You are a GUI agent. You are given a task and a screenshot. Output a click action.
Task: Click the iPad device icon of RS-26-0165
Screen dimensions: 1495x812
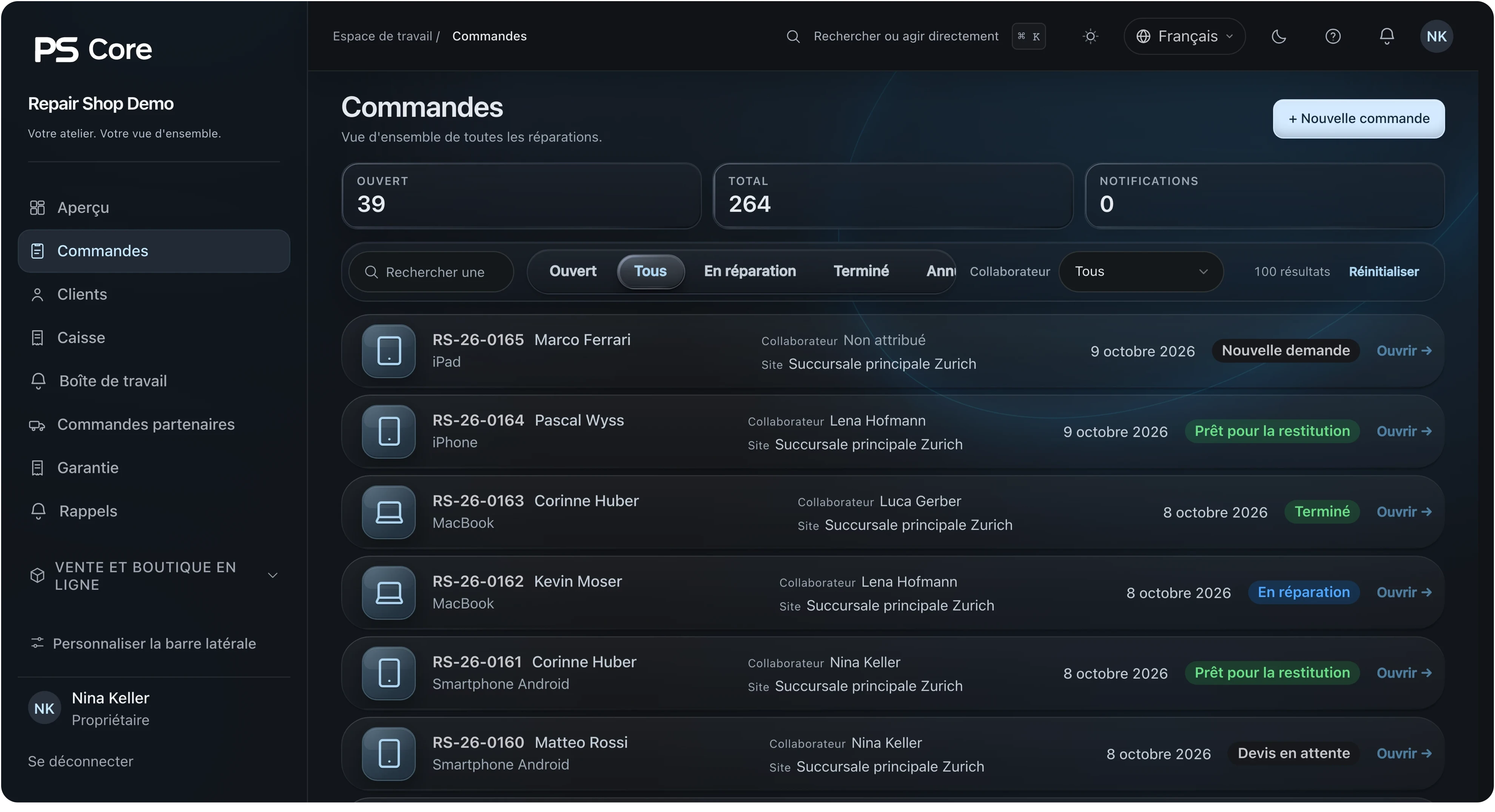(389, 351)
